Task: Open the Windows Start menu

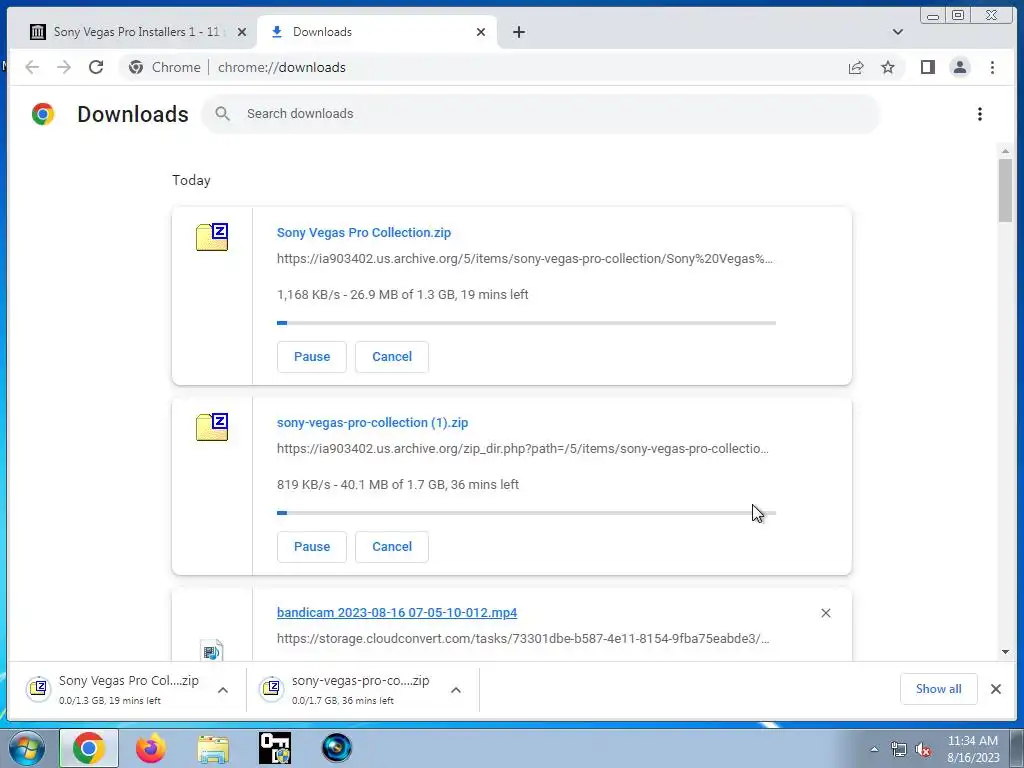Action: [x=27, y=748]
